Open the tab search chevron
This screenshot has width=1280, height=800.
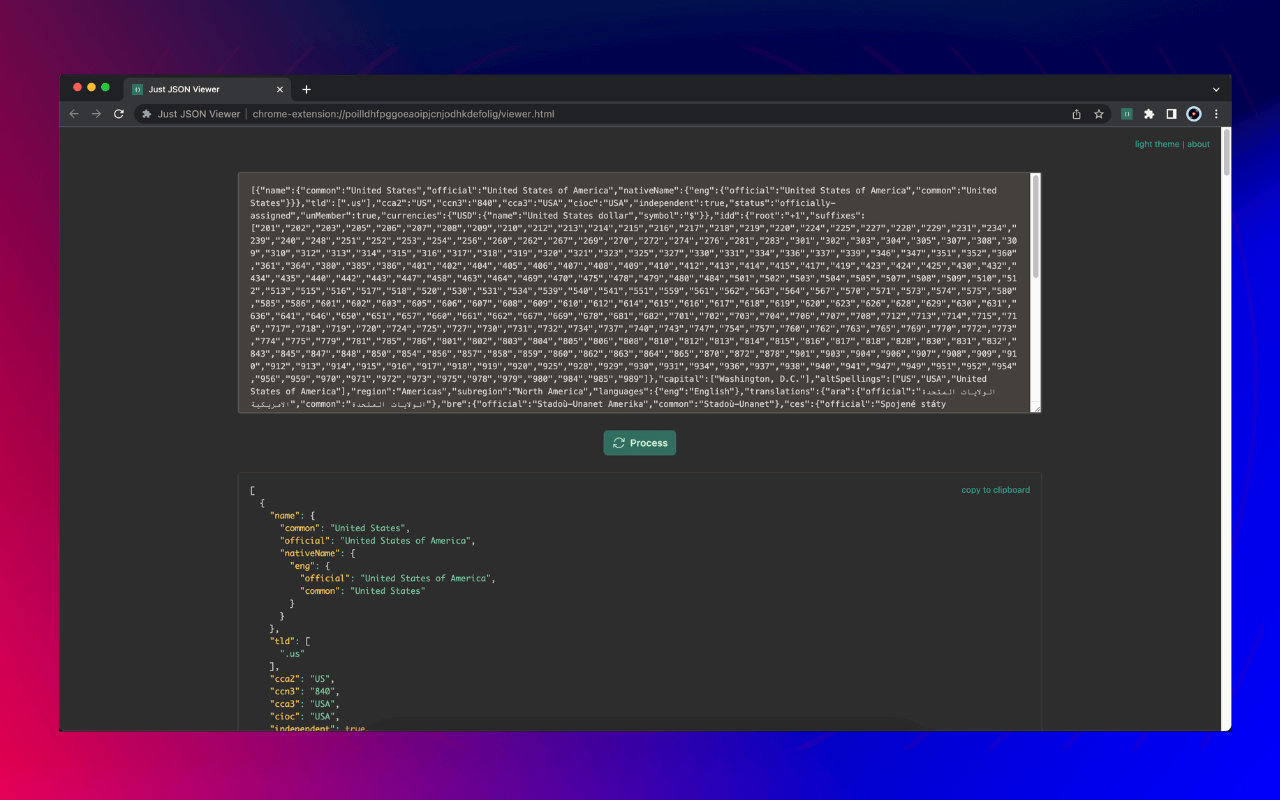tap(1215, 89)
